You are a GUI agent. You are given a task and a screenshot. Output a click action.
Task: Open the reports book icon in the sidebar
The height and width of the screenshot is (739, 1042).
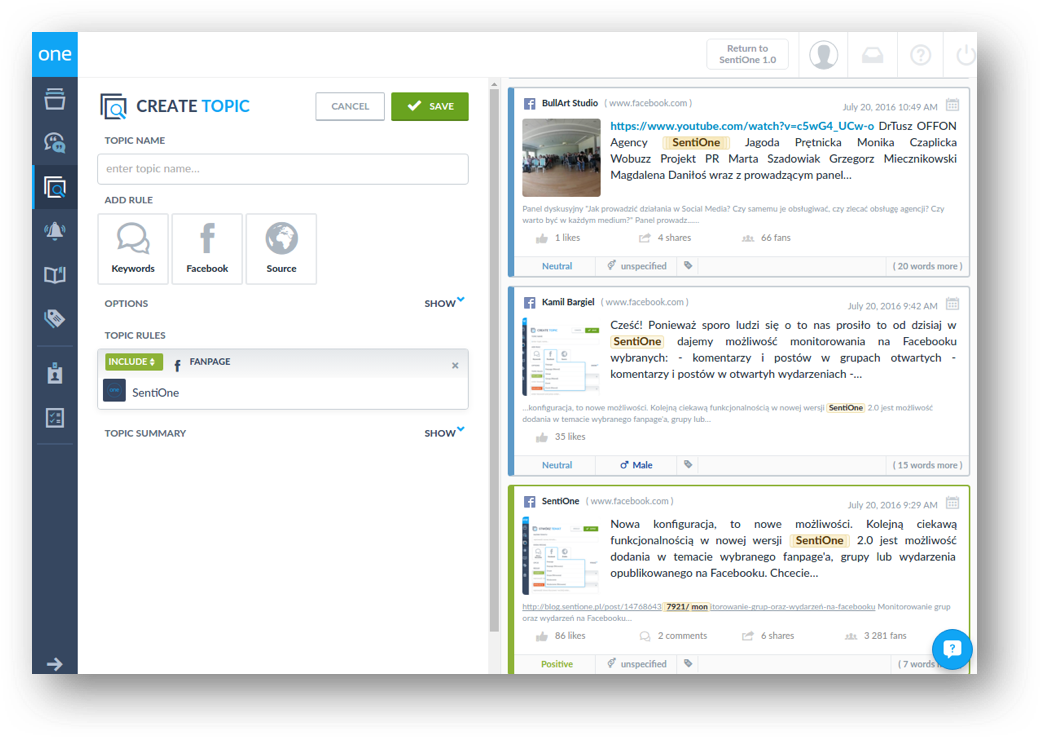tap(54, 275)
